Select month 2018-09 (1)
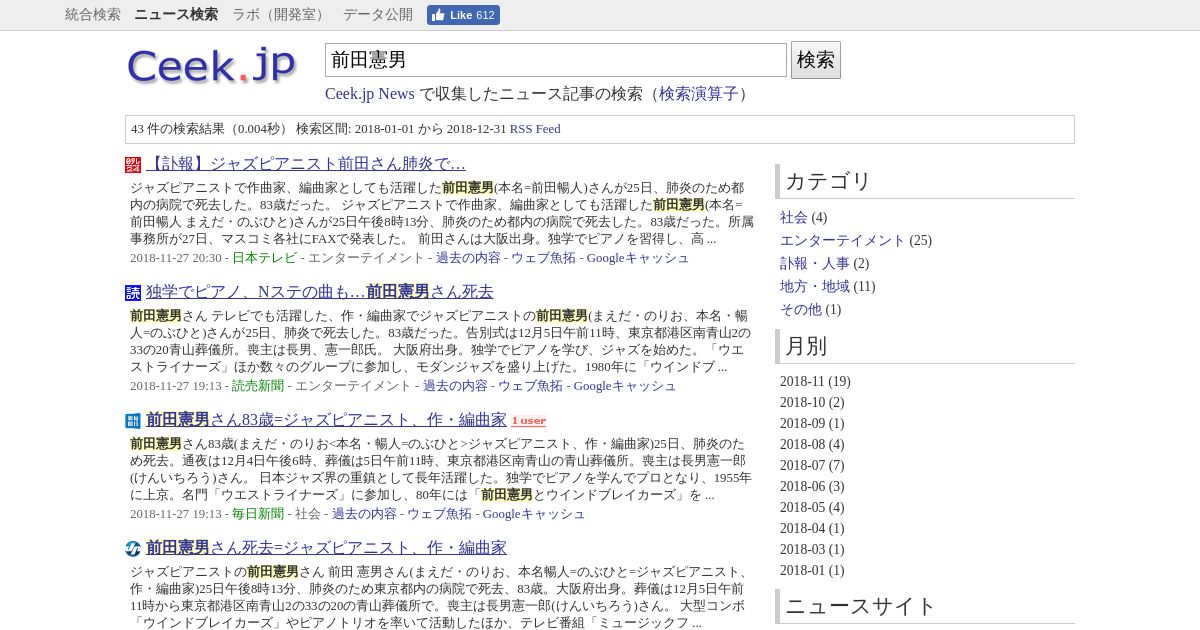Viewport: 1200px width, 630px height. [x=812, y=423]
